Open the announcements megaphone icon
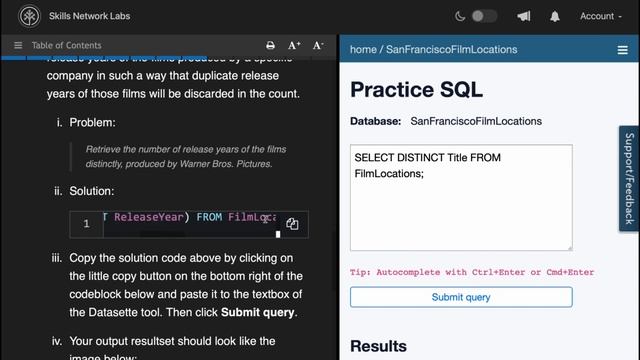Image resolution: width=640 pixels, height=360 pixels. coord(524,16)
